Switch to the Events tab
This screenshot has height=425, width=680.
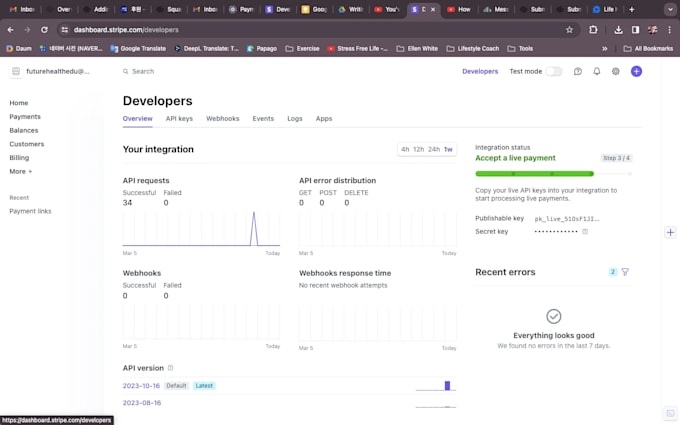[263, 118]
